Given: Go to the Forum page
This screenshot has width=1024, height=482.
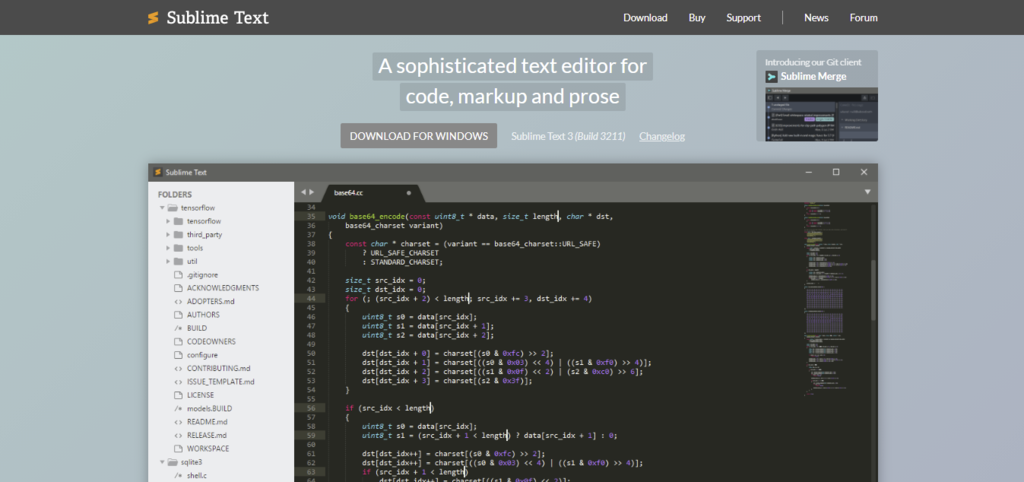Looking at the screenshot, I should coord(863,18).
